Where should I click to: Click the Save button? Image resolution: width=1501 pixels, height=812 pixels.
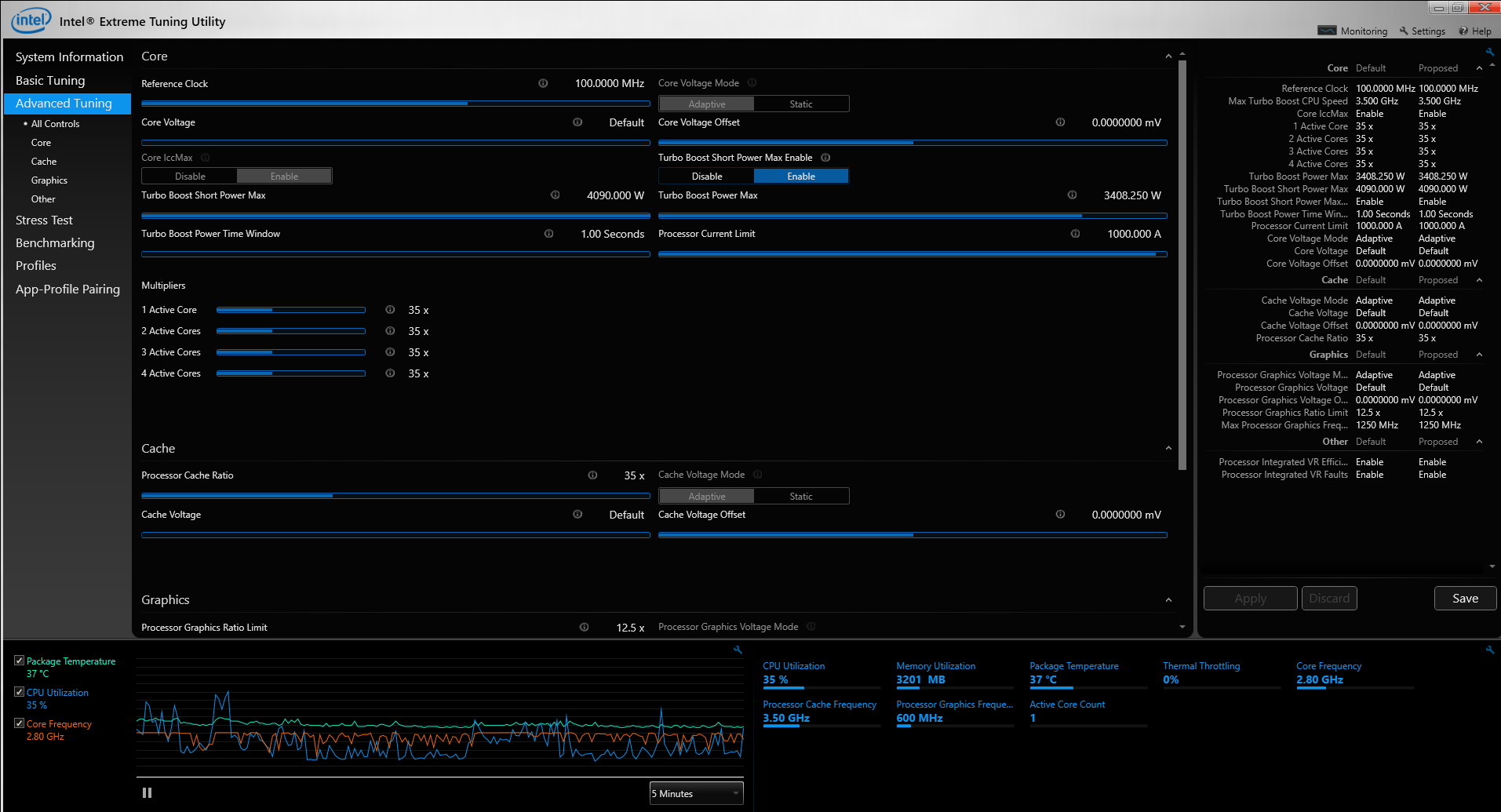click(x=1465, y=599)
